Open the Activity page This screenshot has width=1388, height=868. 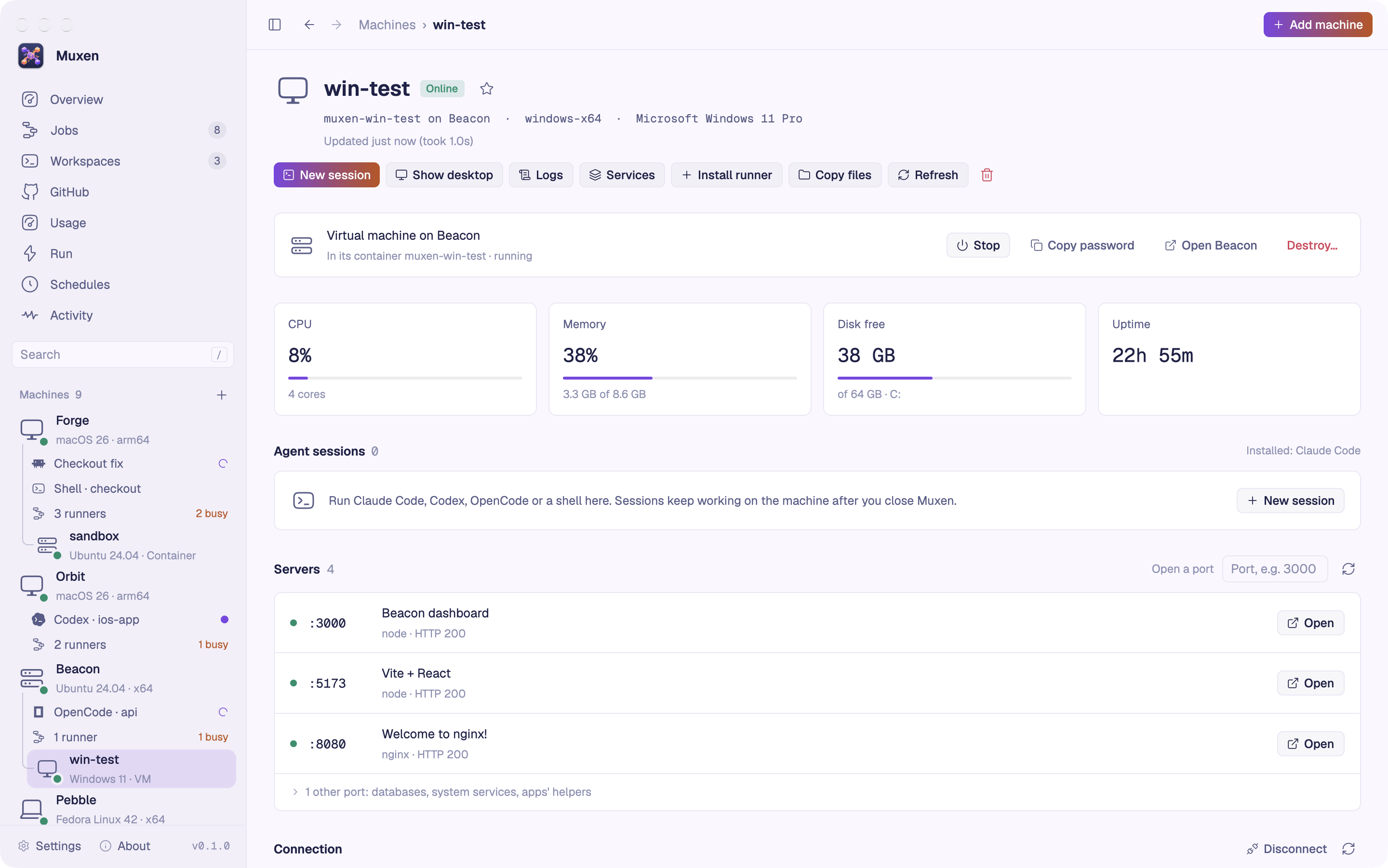point(123,315)
